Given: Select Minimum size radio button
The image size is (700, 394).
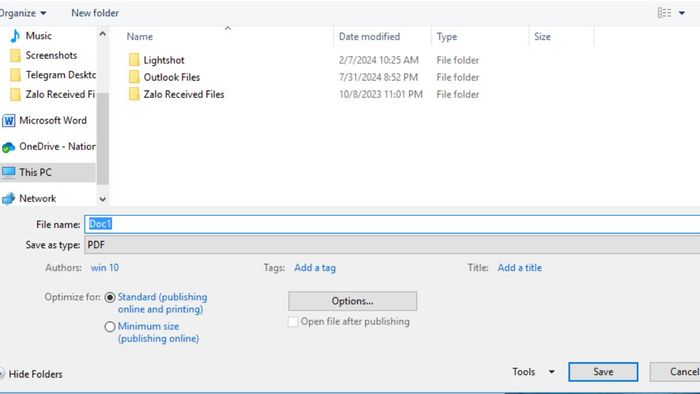Looking at the screenshot, I should pos(110,327).
